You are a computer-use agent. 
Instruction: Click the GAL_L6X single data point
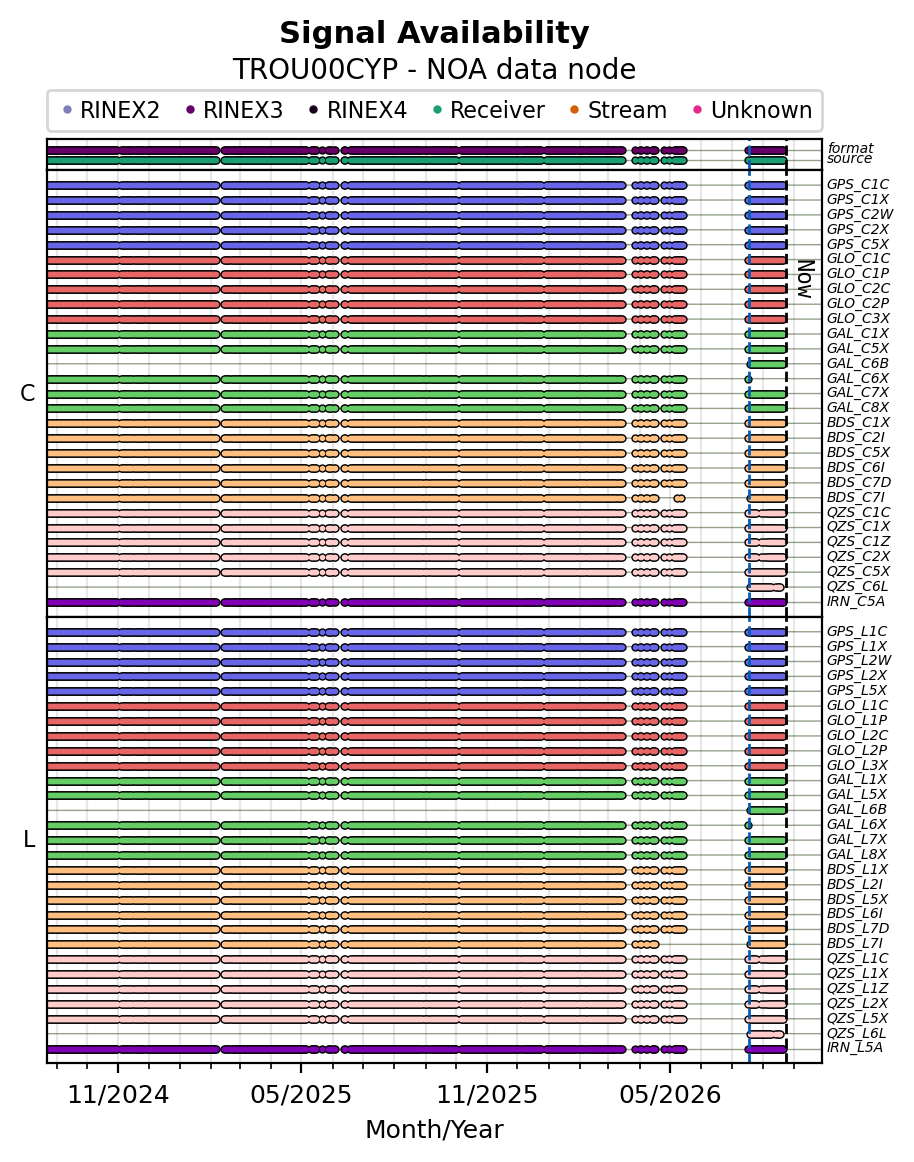coord(749,826)
